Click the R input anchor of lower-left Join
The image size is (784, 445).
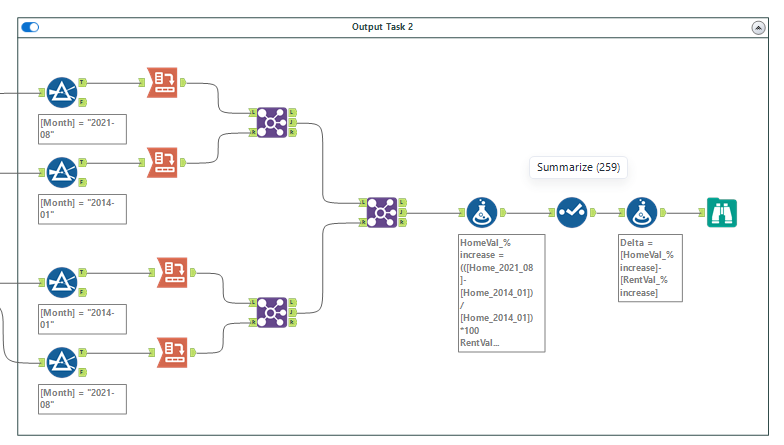pyautogui.click(x=252, y=322)
